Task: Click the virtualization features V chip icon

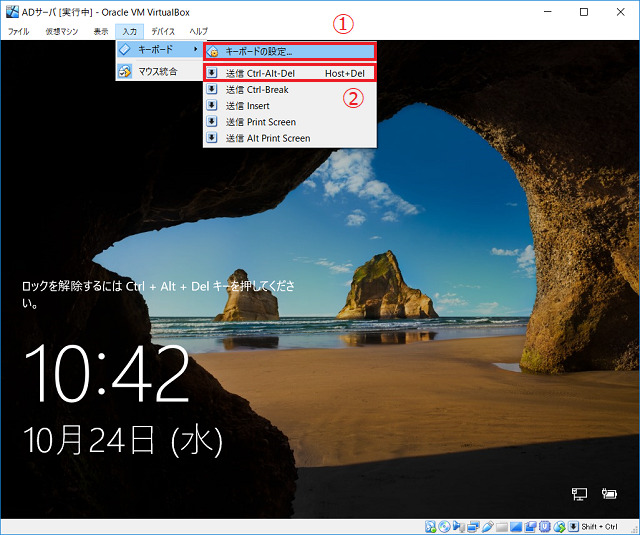Action: (x=545, y=527)
